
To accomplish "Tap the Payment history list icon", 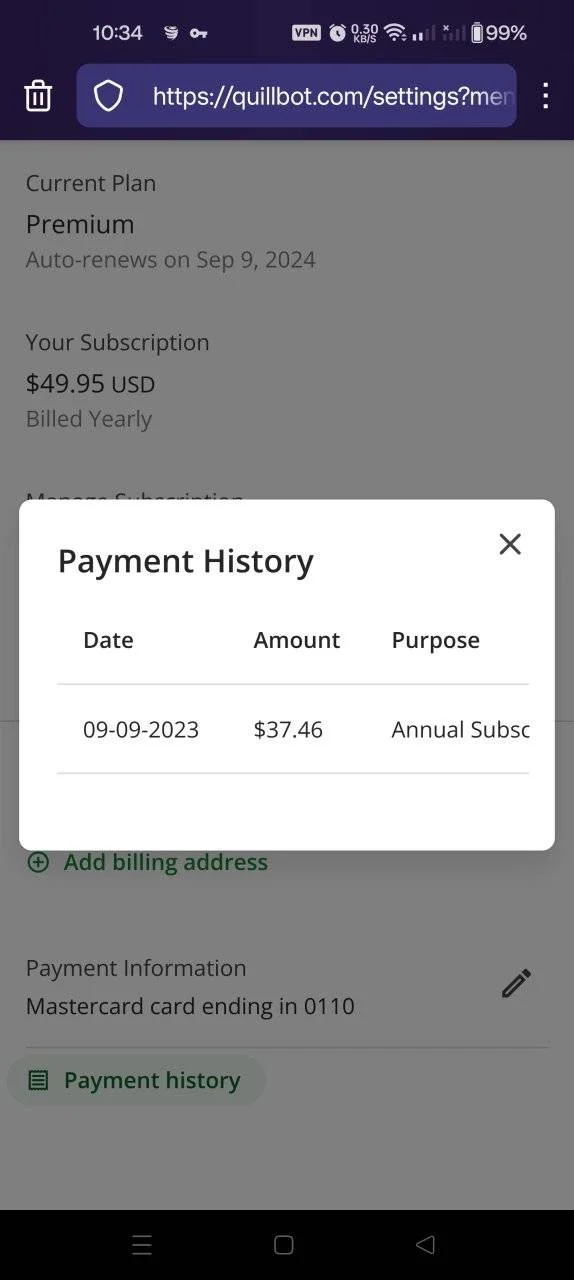I will (x=38, y=1081).
